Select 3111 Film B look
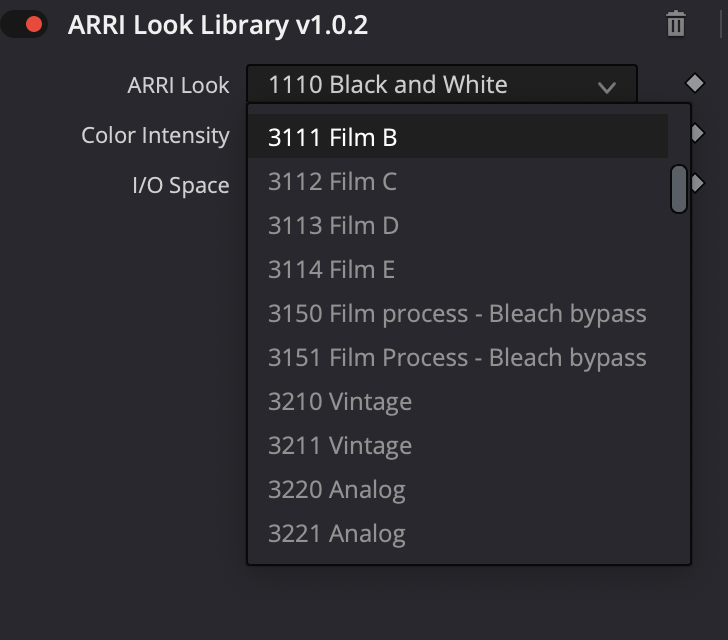Screen dimensions: 728x640 point(458,137)
